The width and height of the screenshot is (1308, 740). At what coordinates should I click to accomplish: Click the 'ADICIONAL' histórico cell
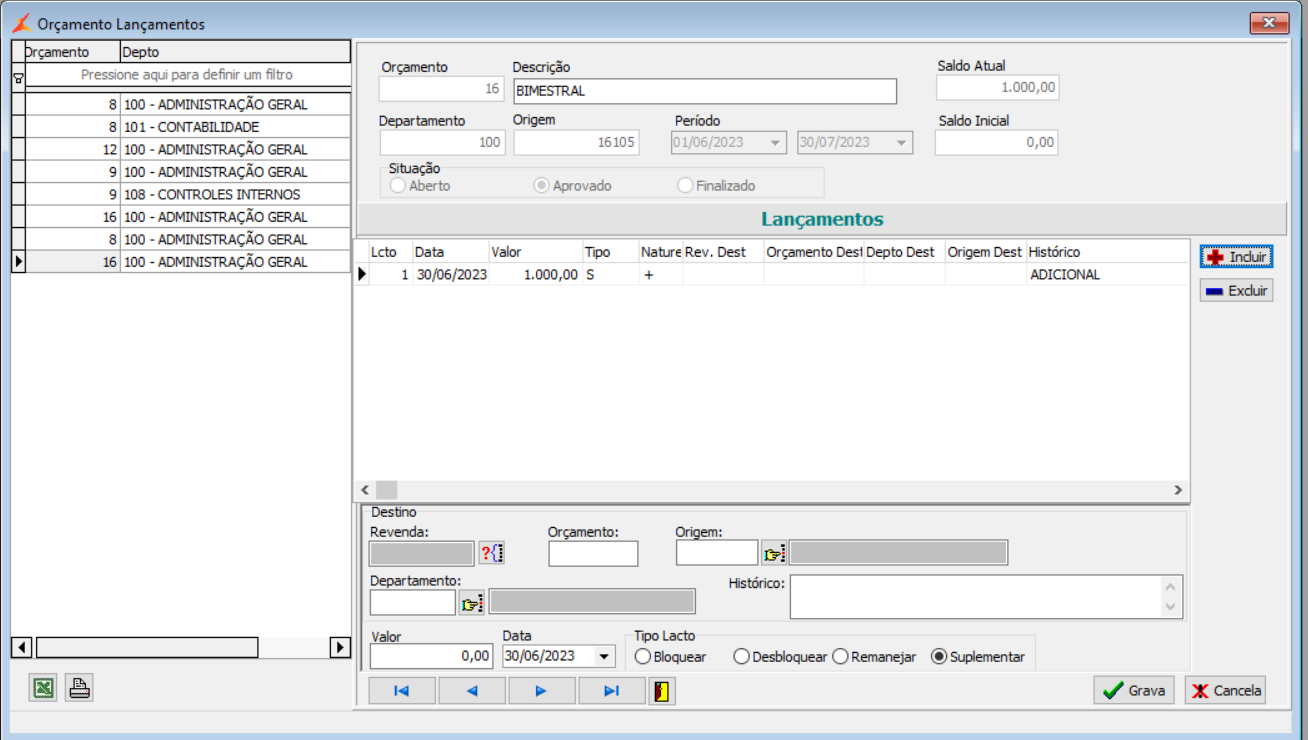1107,275
